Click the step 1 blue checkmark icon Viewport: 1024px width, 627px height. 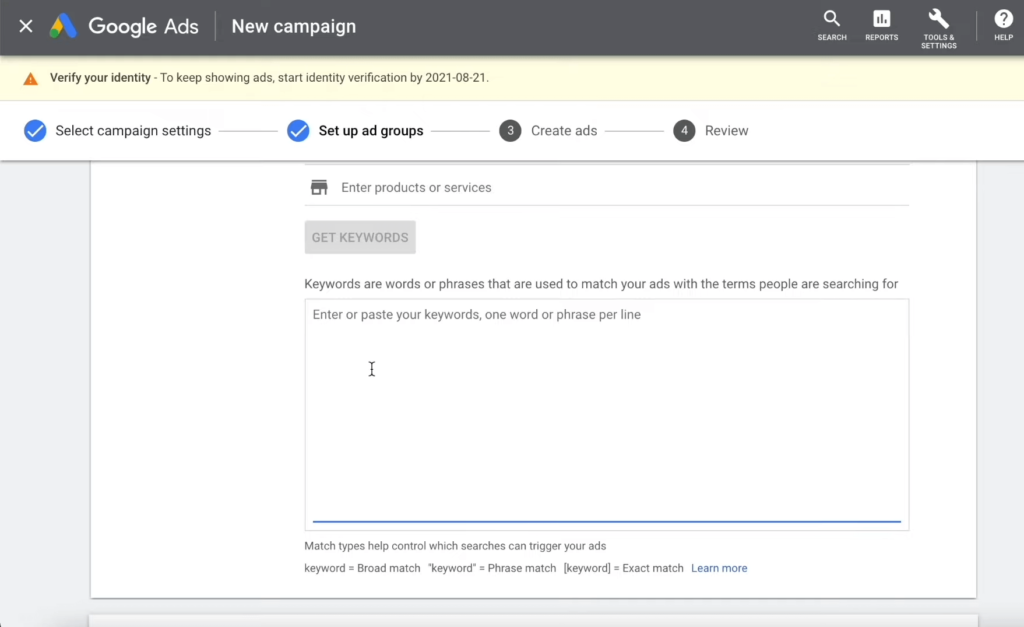35,131
